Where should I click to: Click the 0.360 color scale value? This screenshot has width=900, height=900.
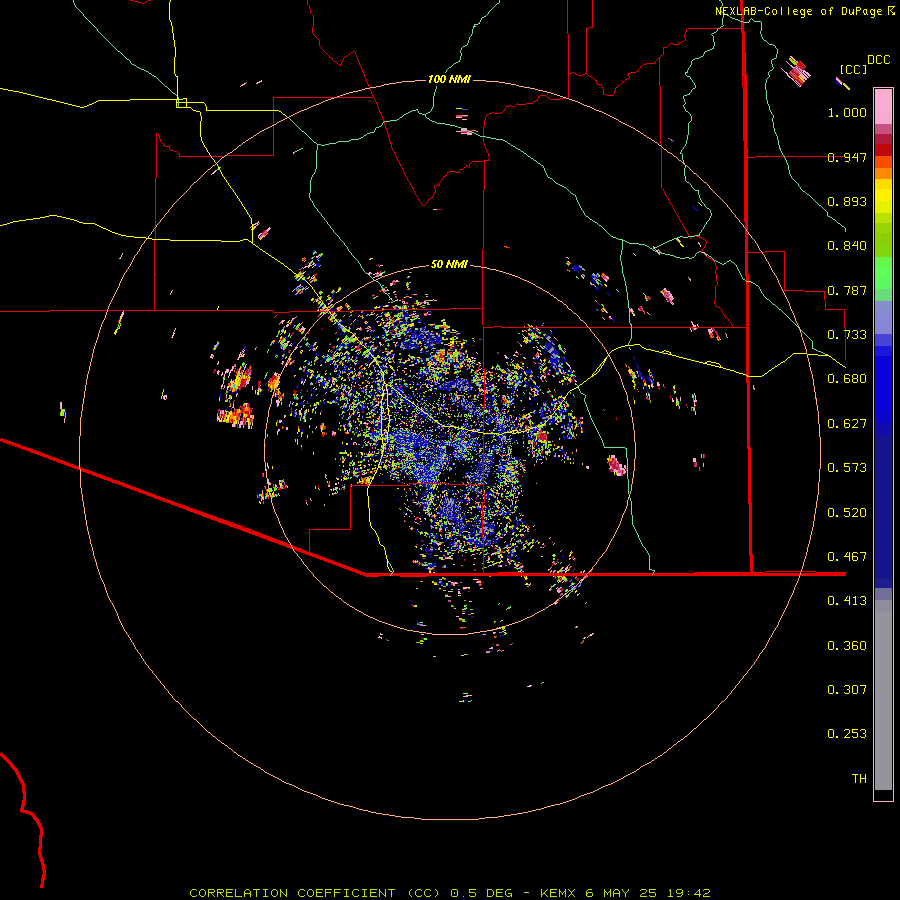point(847,646)
